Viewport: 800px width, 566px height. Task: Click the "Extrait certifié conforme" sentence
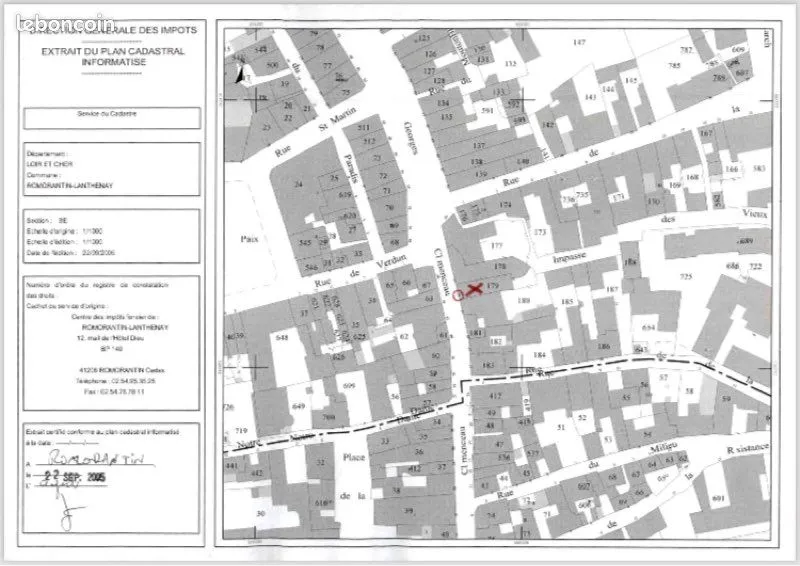(103, 432)
